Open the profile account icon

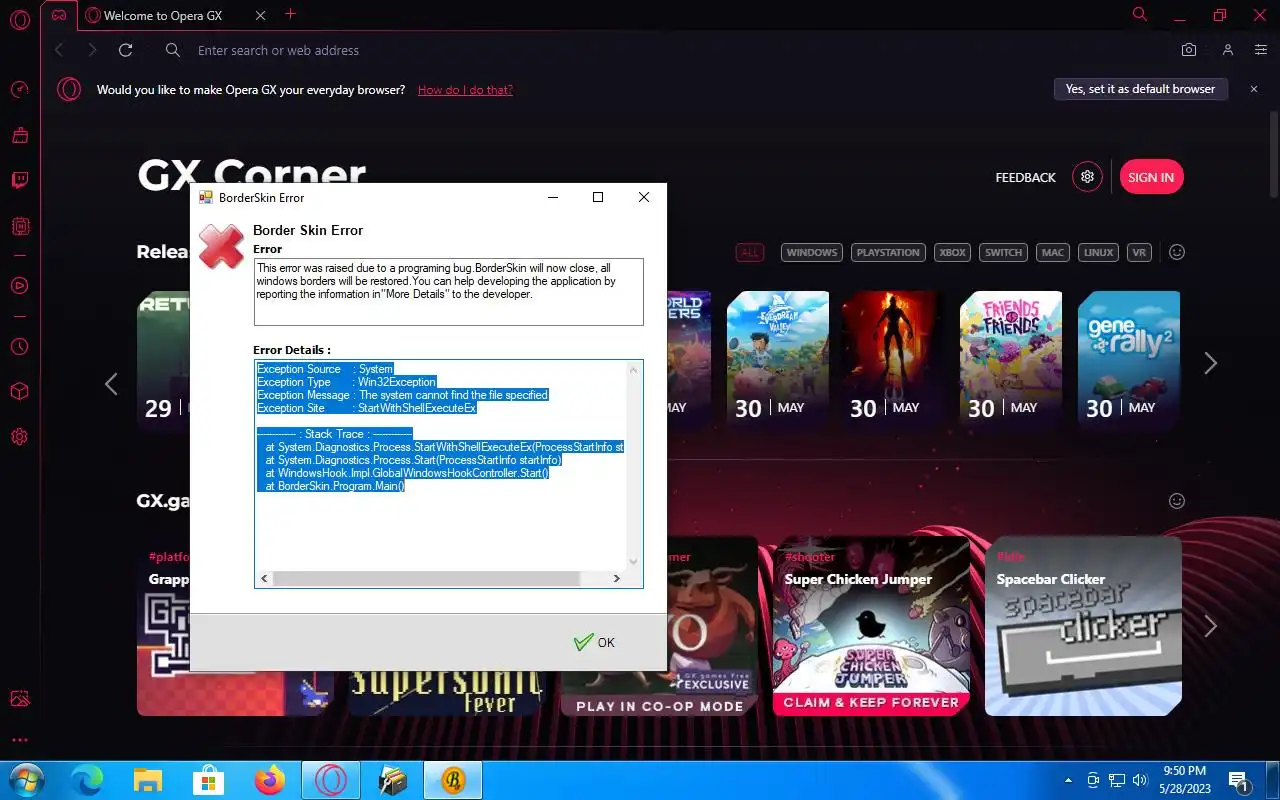click(1228, 50)
